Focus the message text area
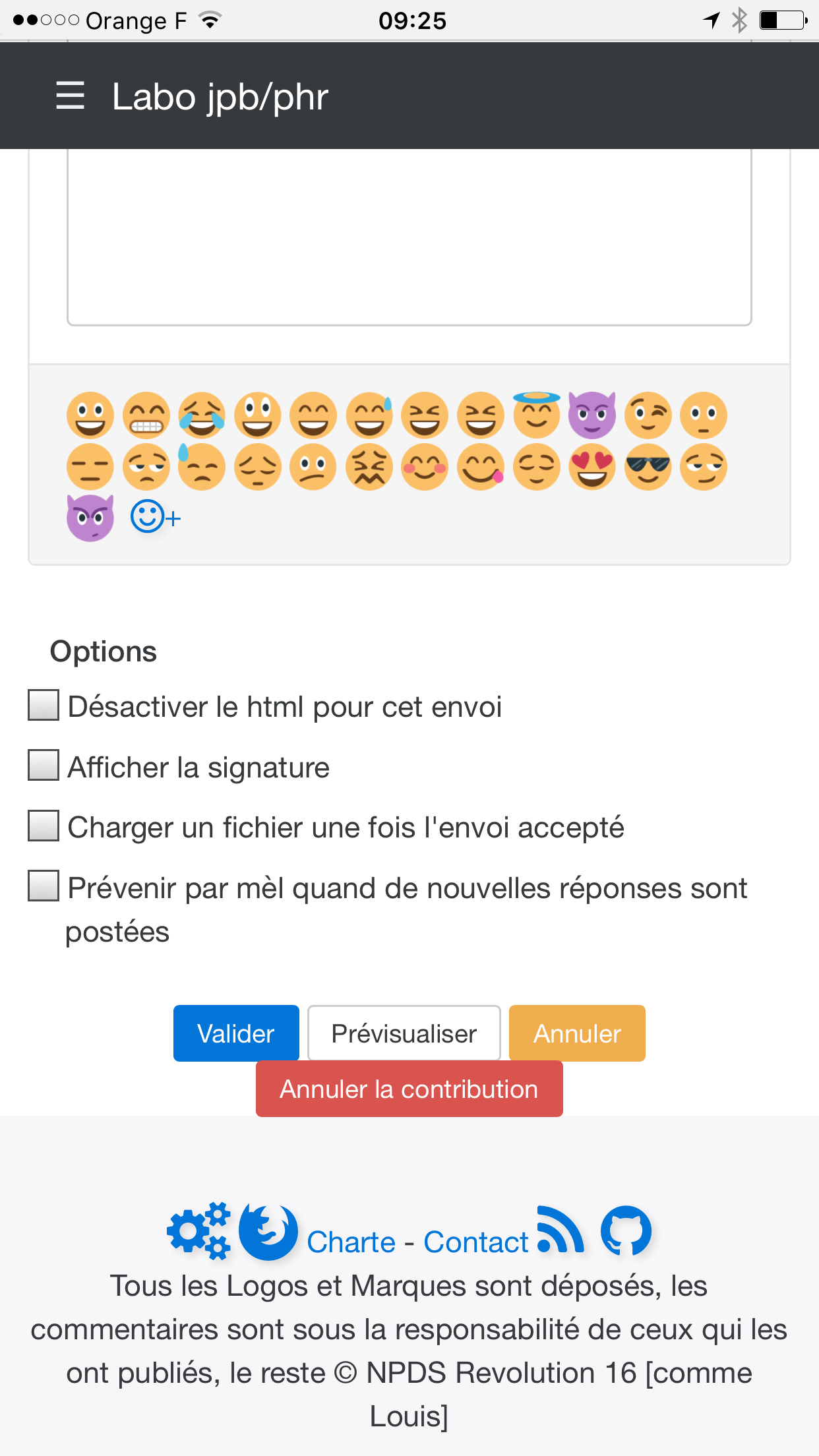The width and height of the screenshot is (819, 1456). 409,237
